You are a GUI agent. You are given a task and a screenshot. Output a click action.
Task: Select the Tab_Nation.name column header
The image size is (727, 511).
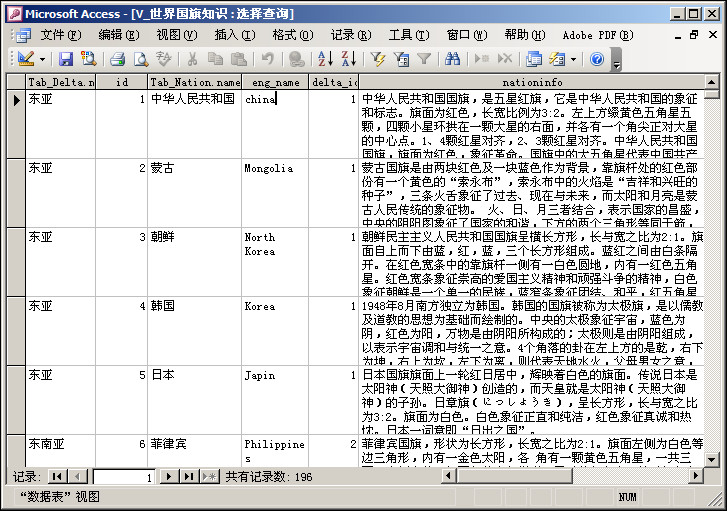click(x=195, y=82)
